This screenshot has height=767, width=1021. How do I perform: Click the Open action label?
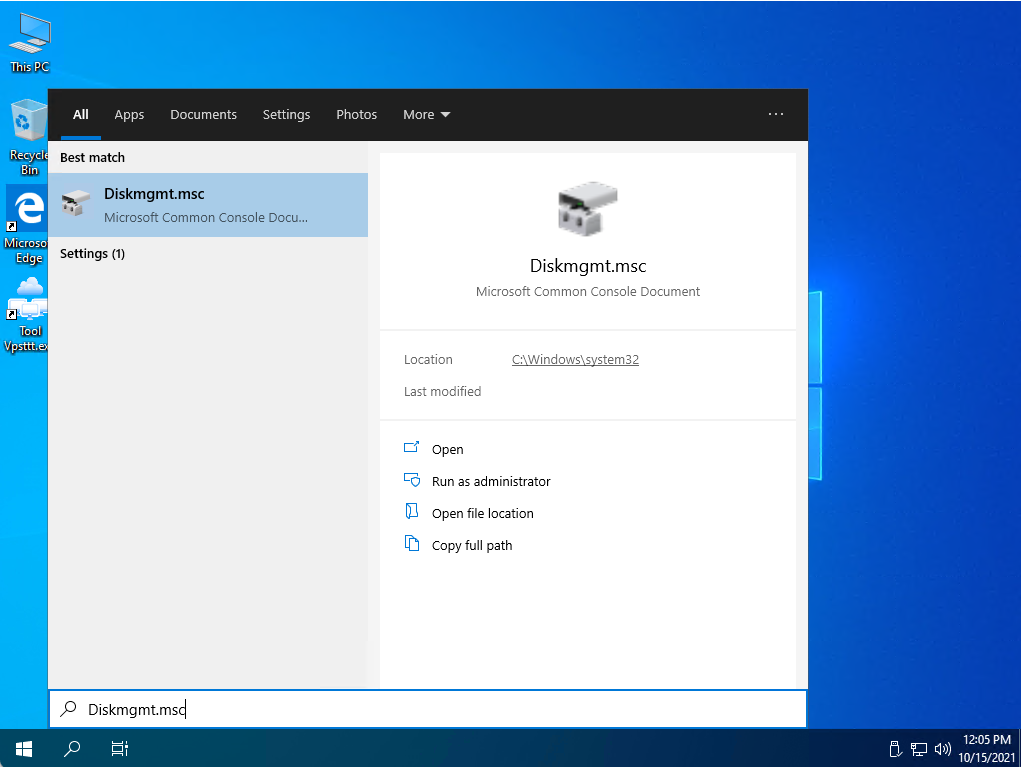[x=447, y=449]
